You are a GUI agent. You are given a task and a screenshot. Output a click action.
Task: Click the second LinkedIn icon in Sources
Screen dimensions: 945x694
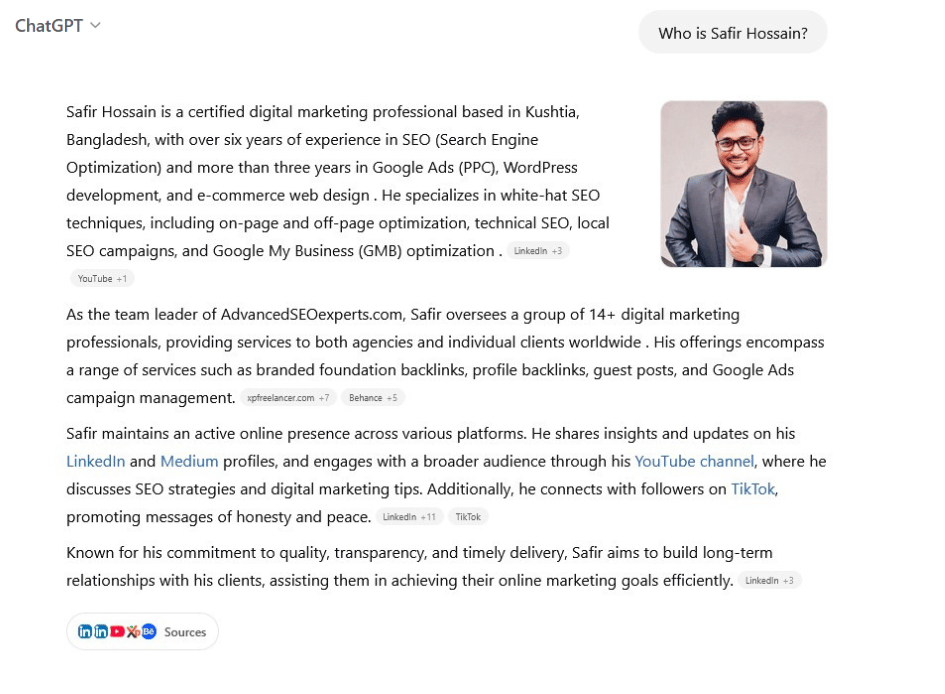101,632
